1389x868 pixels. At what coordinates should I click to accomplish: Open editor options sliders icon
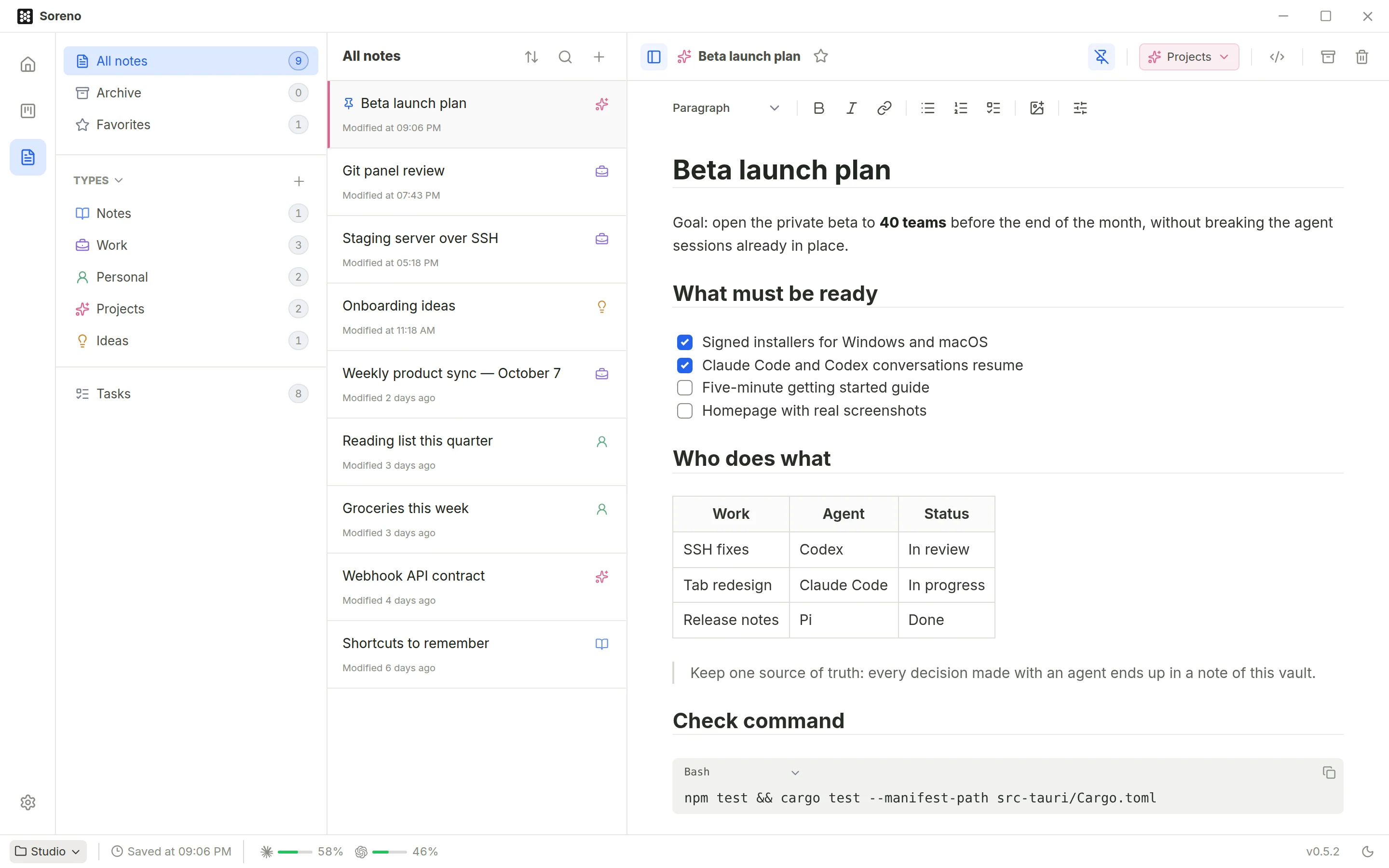(x=1080, y=108)
